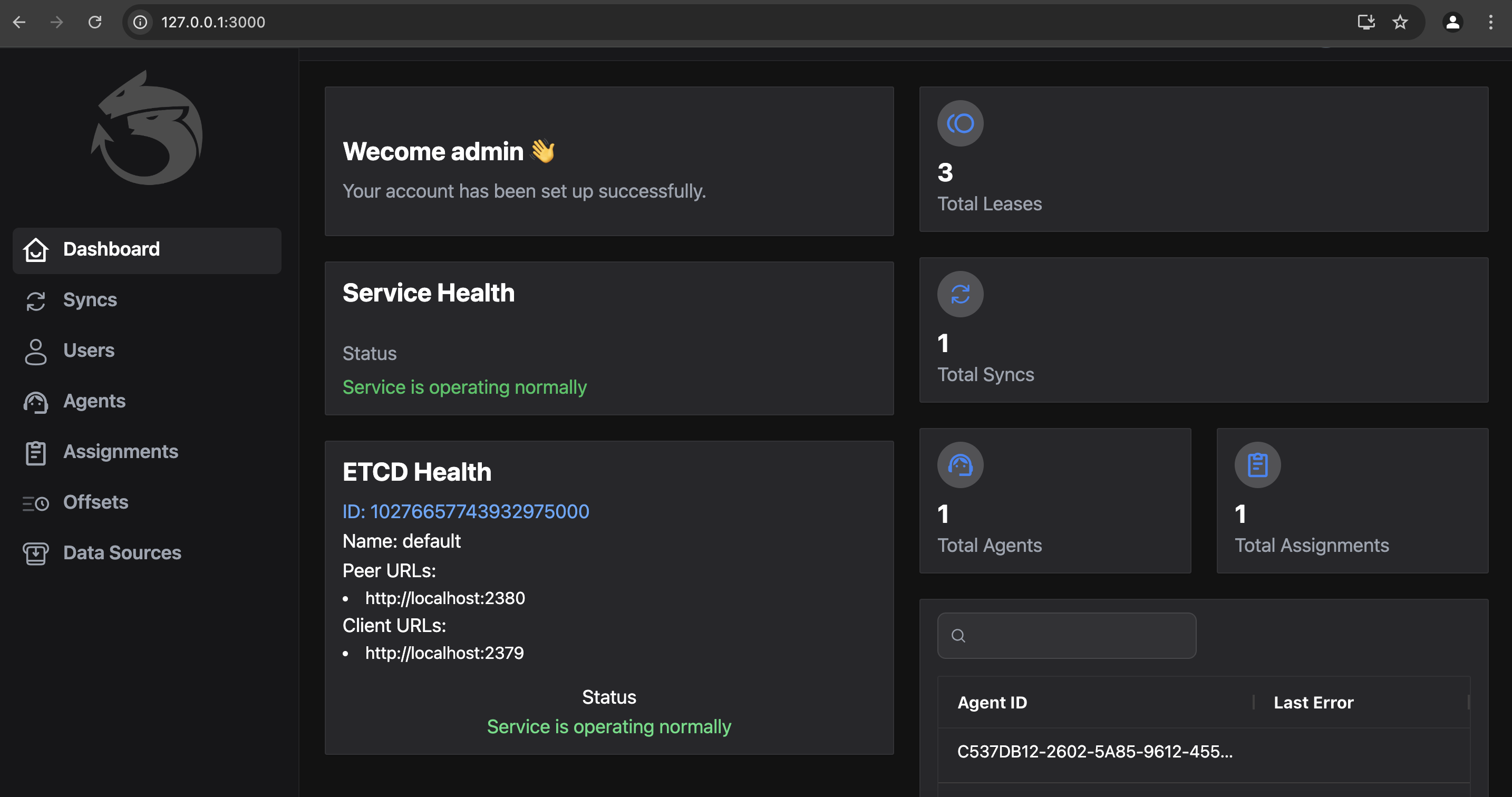
Task: Click the Assignments clipboard icon in sidebar
Action: point(36,452)
